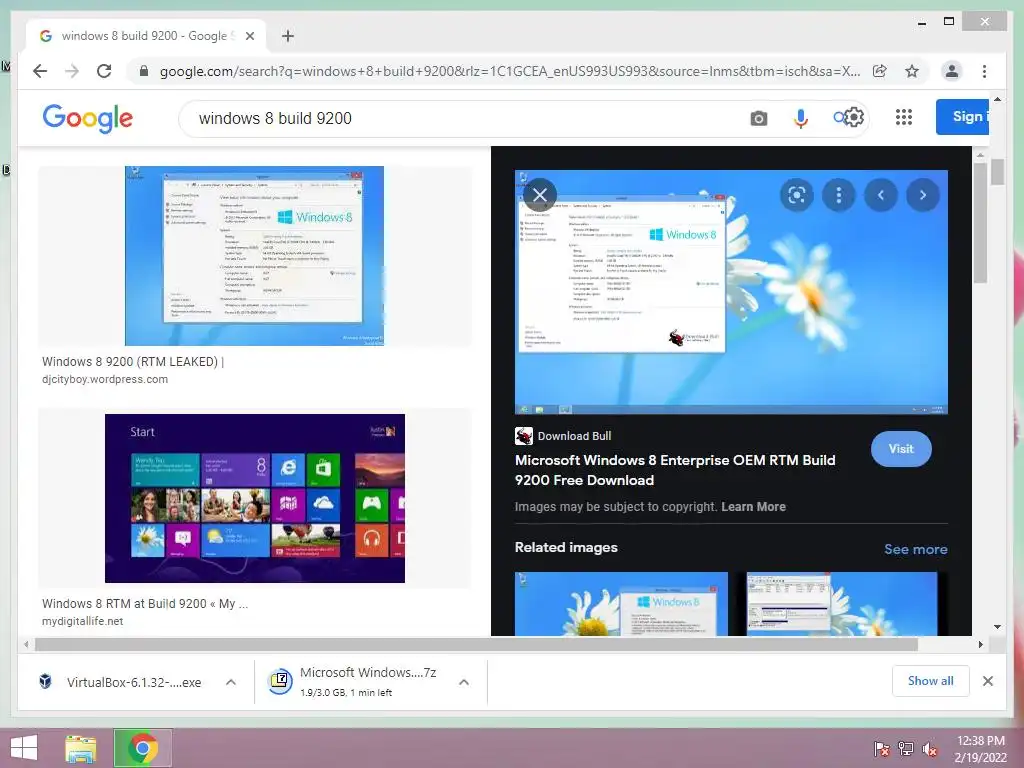Go back to the previous page
The image size is (1024, 768).
click(40, 71)
